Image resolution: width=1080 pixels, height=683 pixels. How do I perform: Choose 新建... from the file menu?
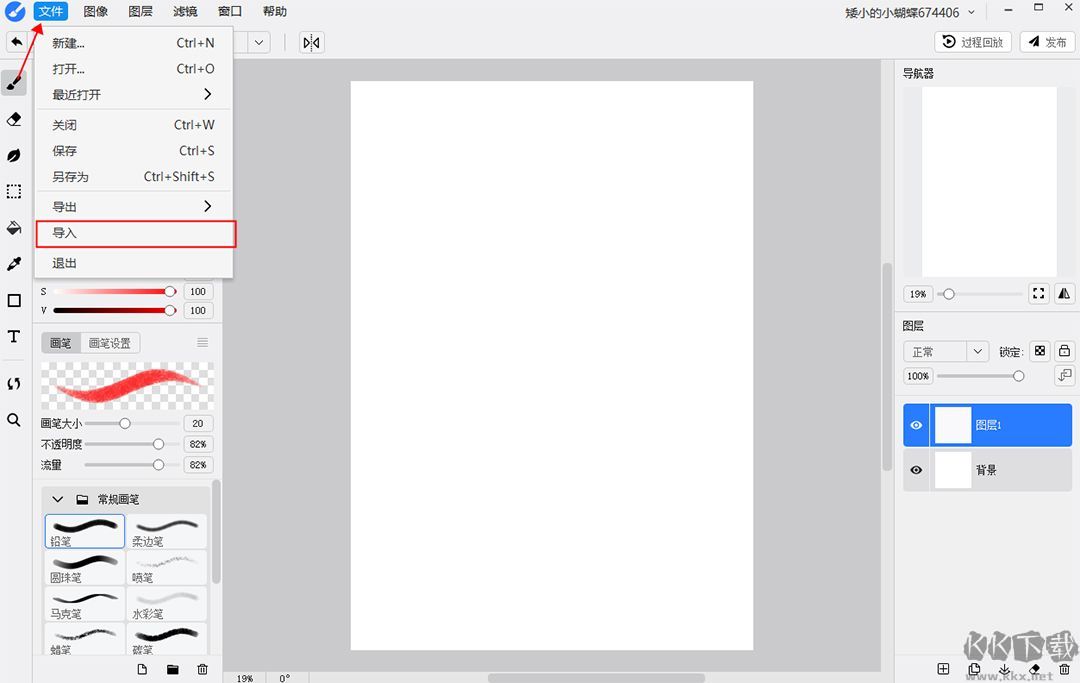[134, 43]
